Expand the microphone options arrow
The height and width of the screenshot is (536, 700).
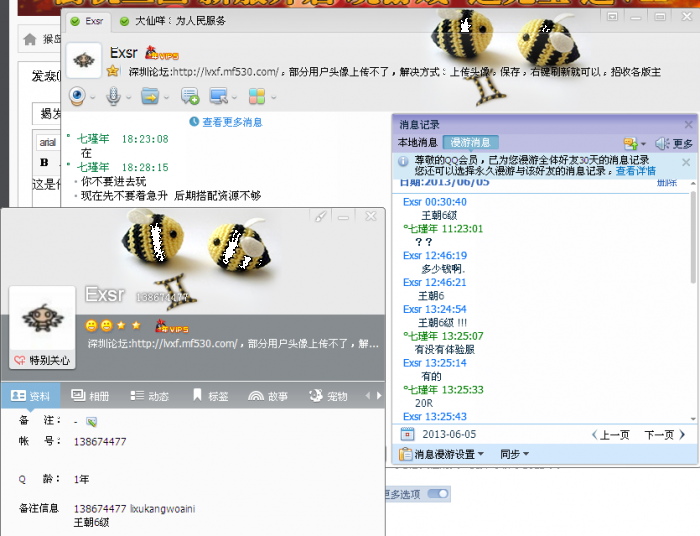click(129, 97)
